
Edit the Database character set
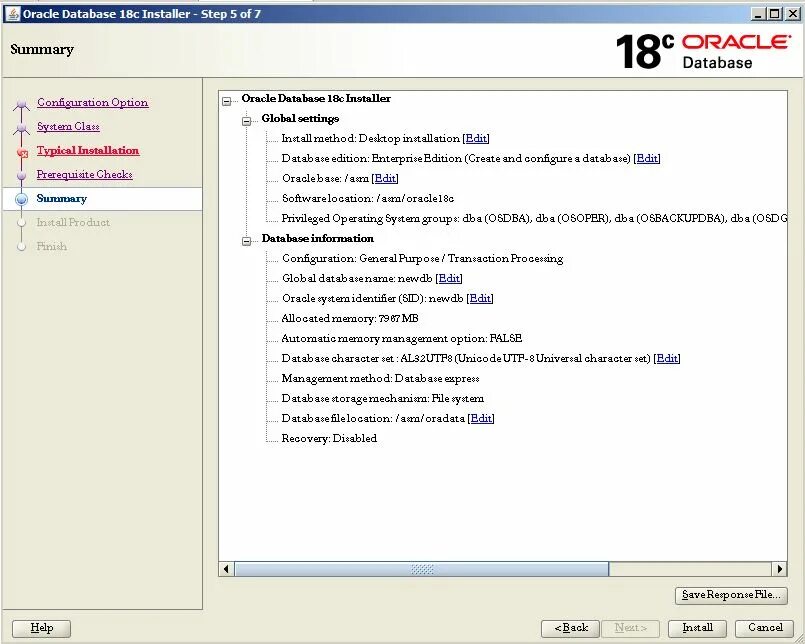coord(666,358)
